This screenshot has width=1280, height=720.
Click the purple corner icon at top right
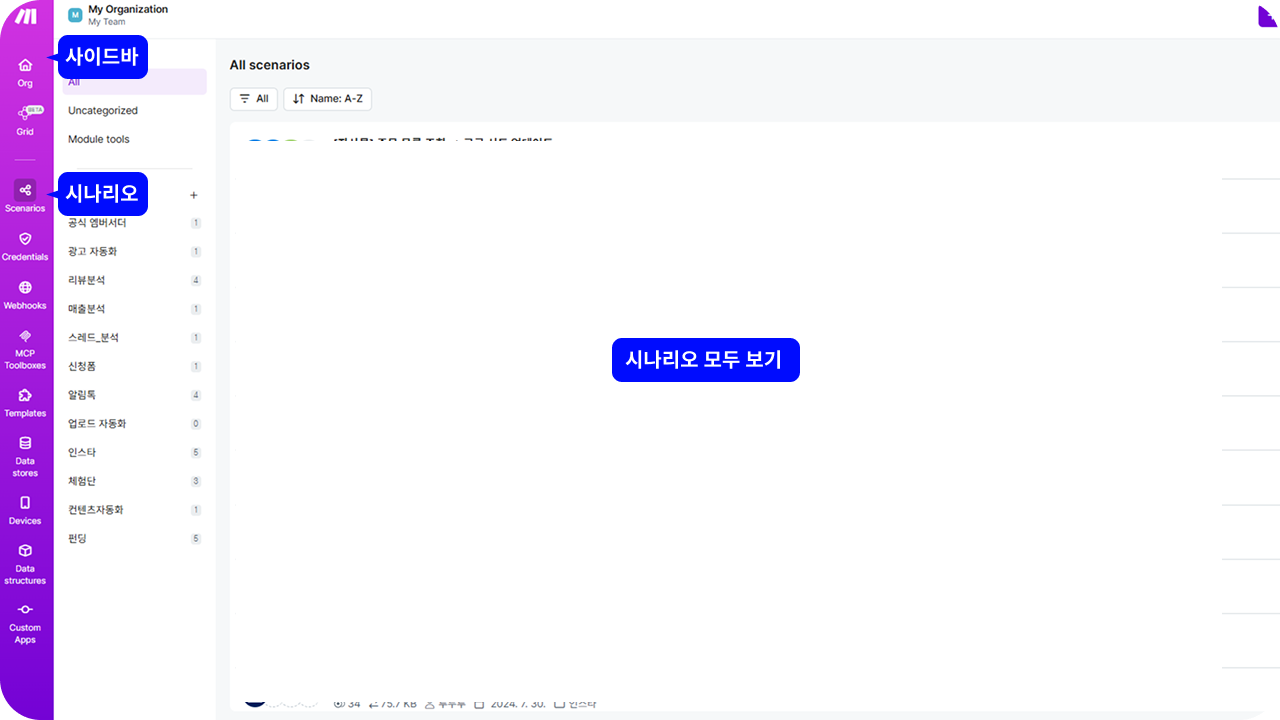tap(1268, 16)
